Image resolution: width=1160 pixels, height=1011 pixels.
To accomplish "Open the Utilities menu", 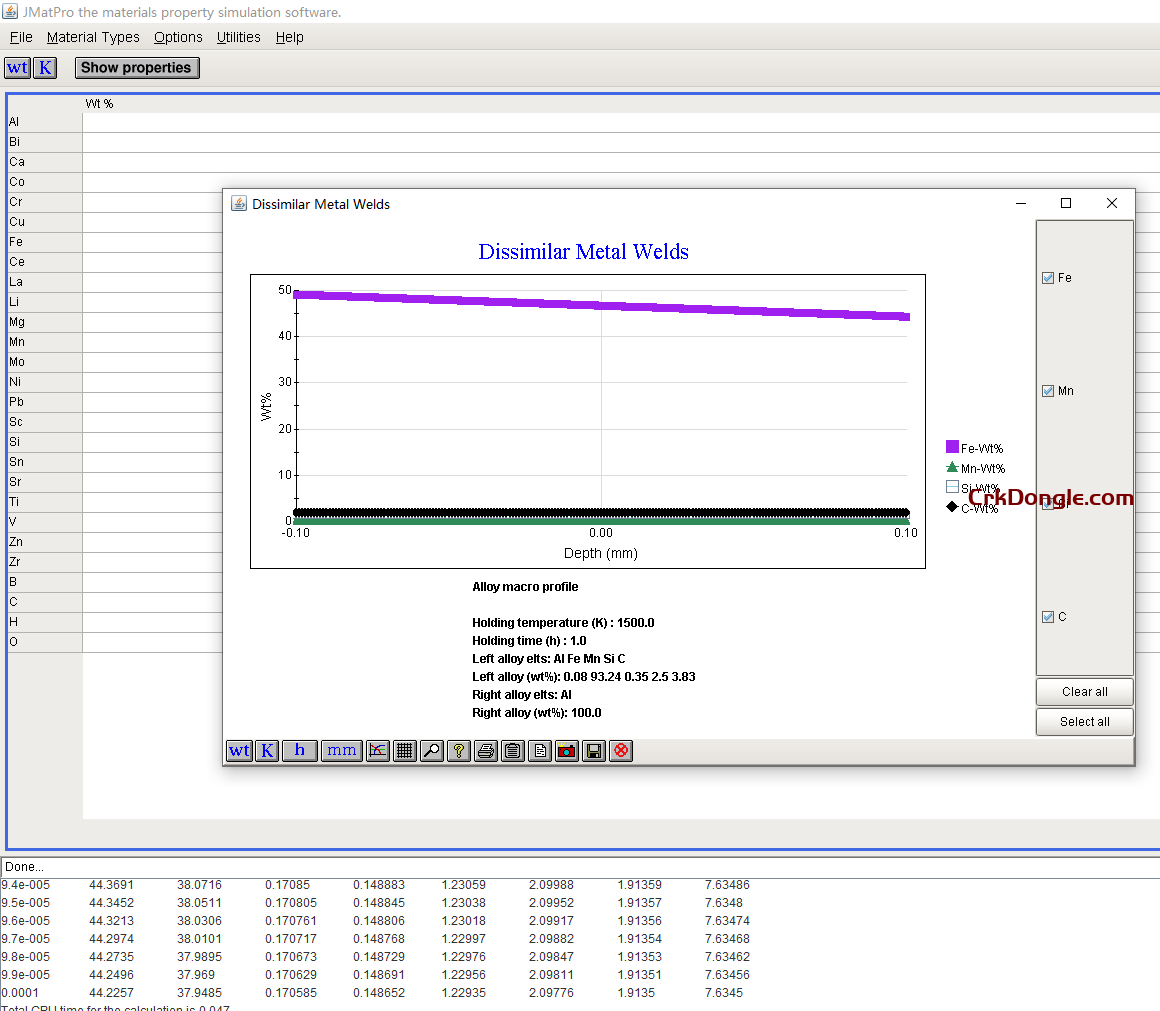I will pyautogui.click(x=238, y=37).
